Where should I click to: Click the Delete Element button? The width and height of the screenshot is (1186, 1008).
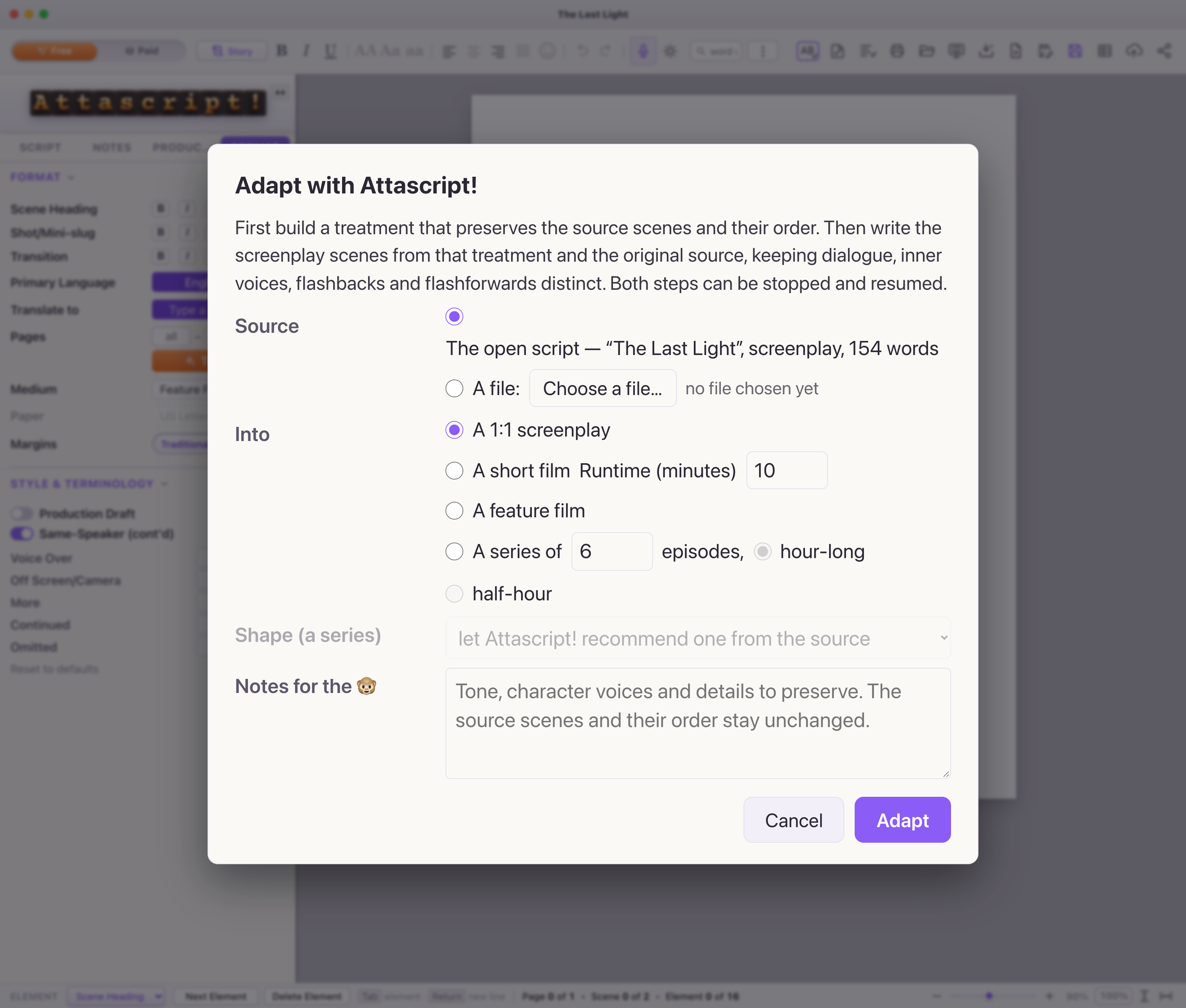pyautogui.click(x=307, y=997)
